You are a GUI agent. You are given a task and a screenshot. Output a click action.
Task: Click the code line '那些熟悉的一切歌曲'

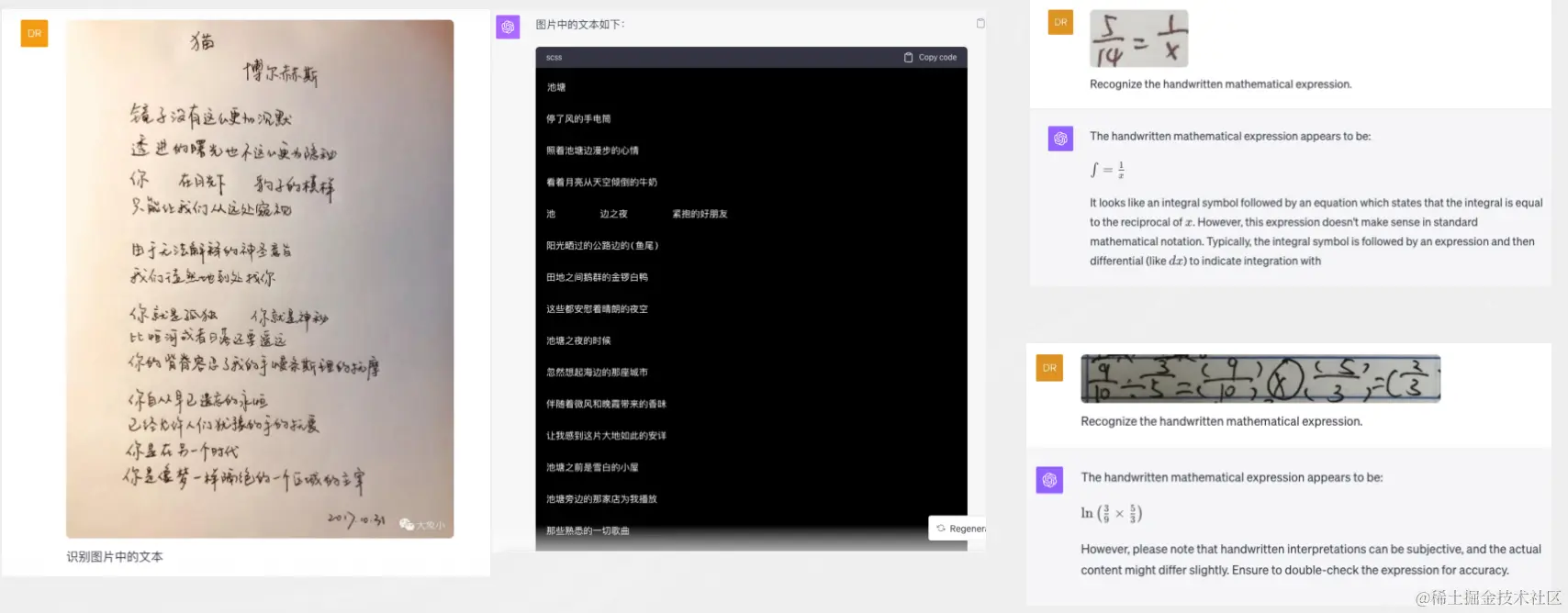point(588,530)
